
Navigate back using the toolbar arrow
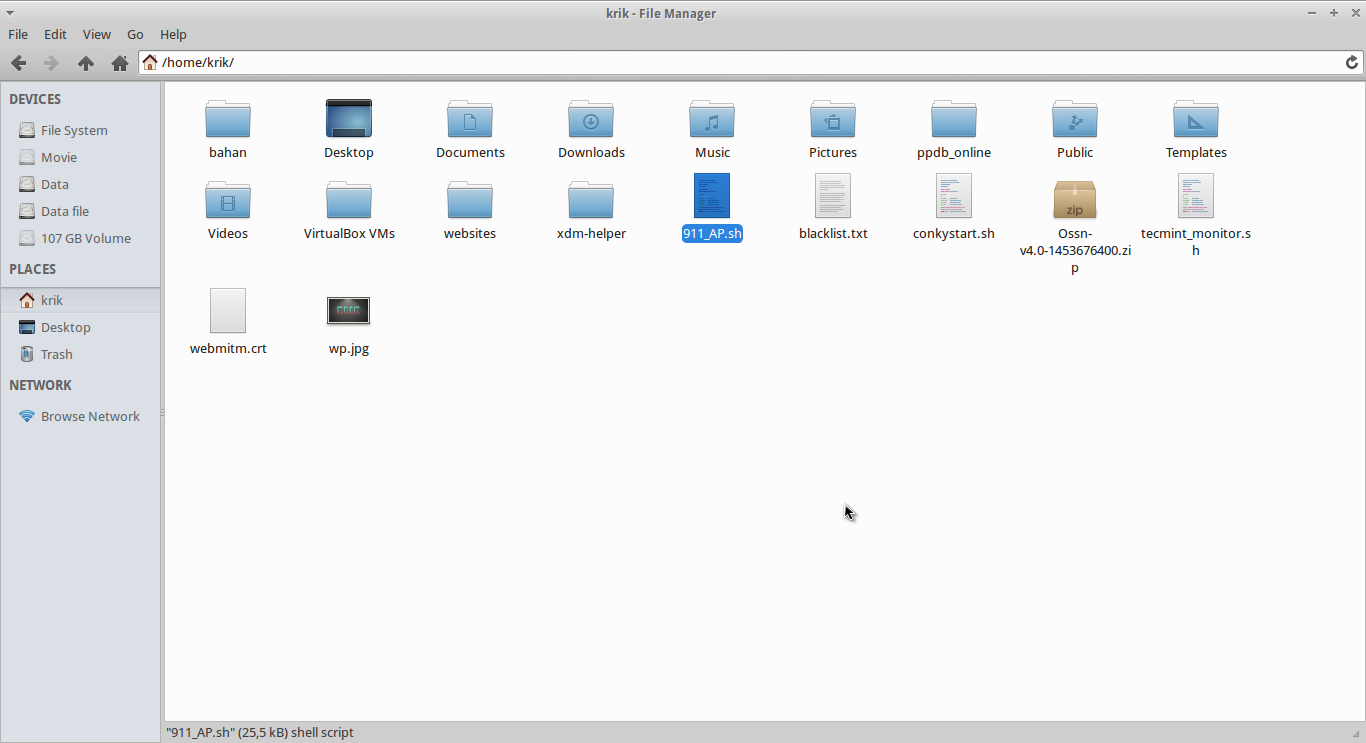tap(18, 62)
